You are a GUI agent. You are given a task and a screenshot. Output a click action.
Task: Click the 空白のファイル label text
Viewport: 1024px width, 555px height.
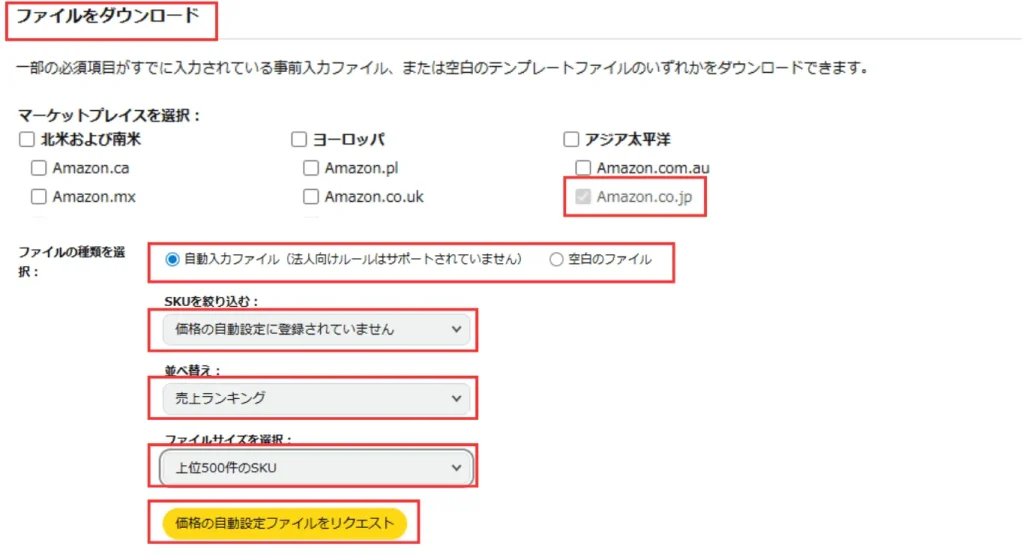coord(610,259)
